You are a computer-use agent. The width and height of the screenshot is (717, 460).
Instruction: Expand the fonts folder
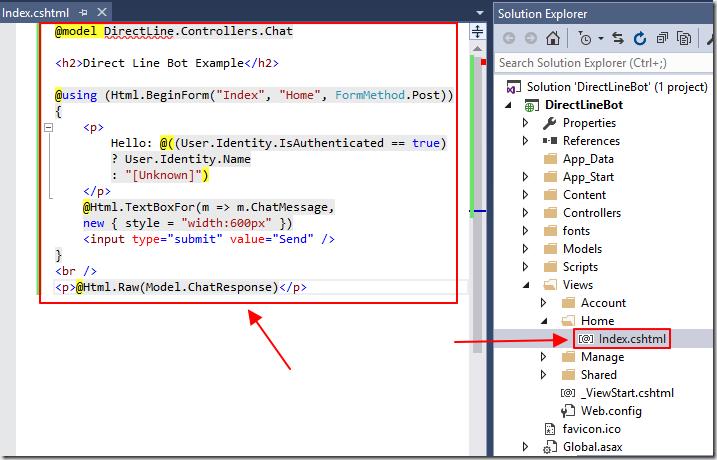[x=525, y=231]
